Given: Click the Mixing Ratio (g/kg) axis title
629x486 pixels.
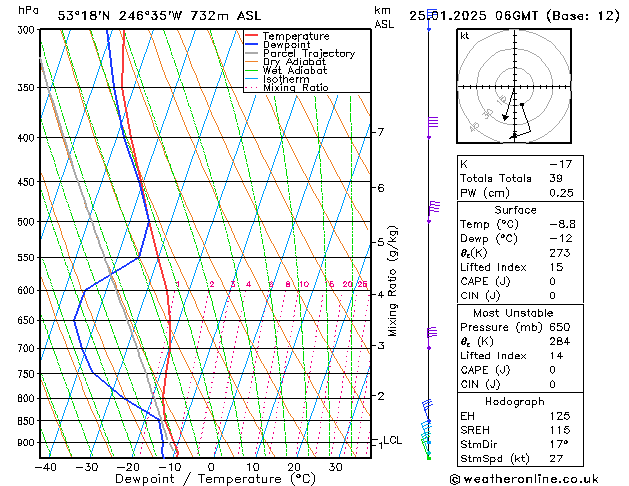Looking at the screenshot, I should click(392, 281).
